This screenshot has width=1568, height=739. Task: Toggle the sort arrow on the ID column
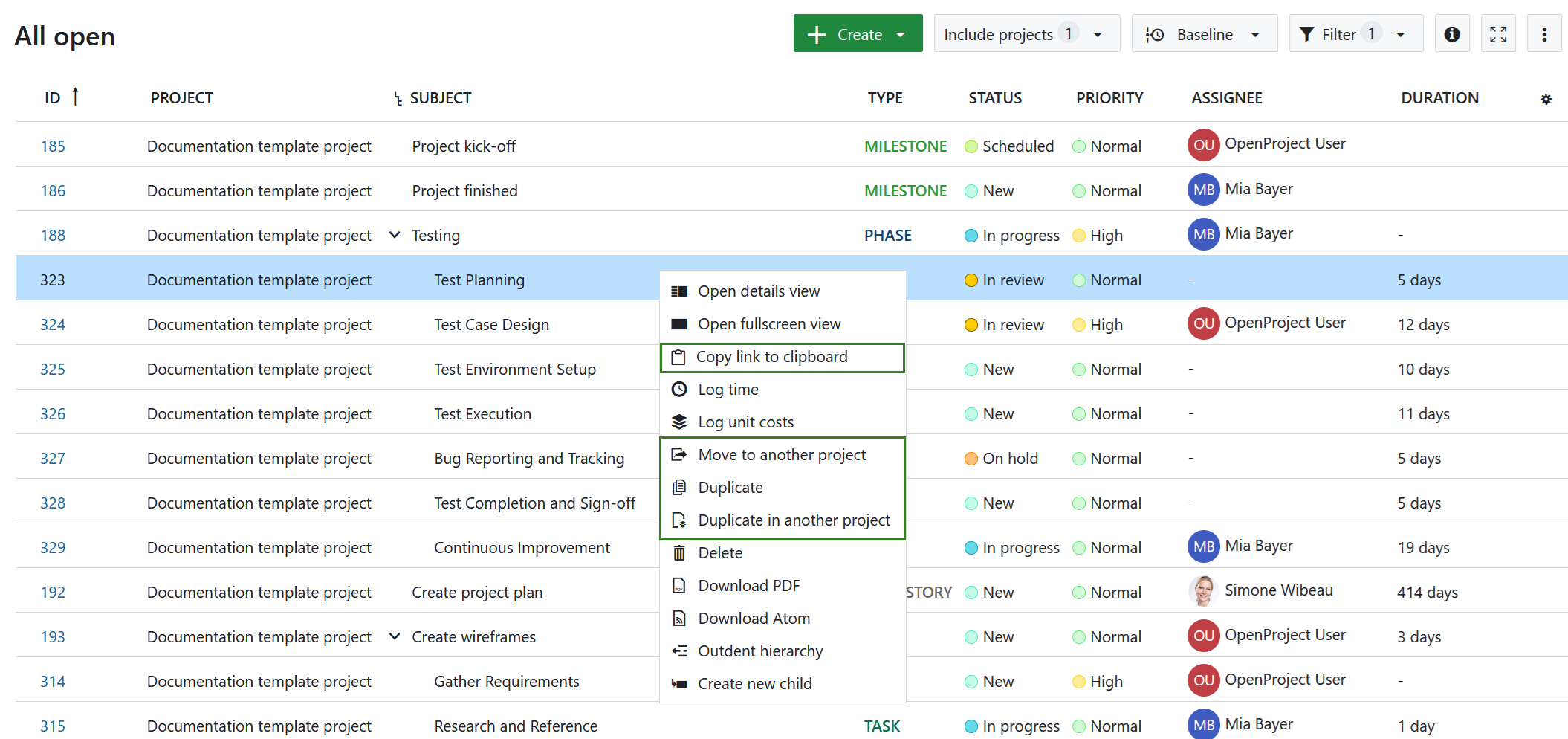tap(75, 96)
